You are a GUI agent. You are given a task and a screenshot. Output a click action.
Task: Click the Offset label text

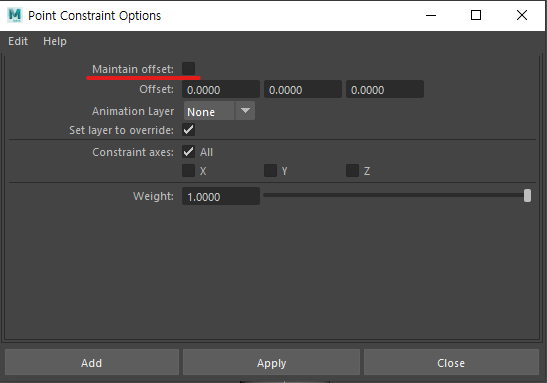point(156,89)
